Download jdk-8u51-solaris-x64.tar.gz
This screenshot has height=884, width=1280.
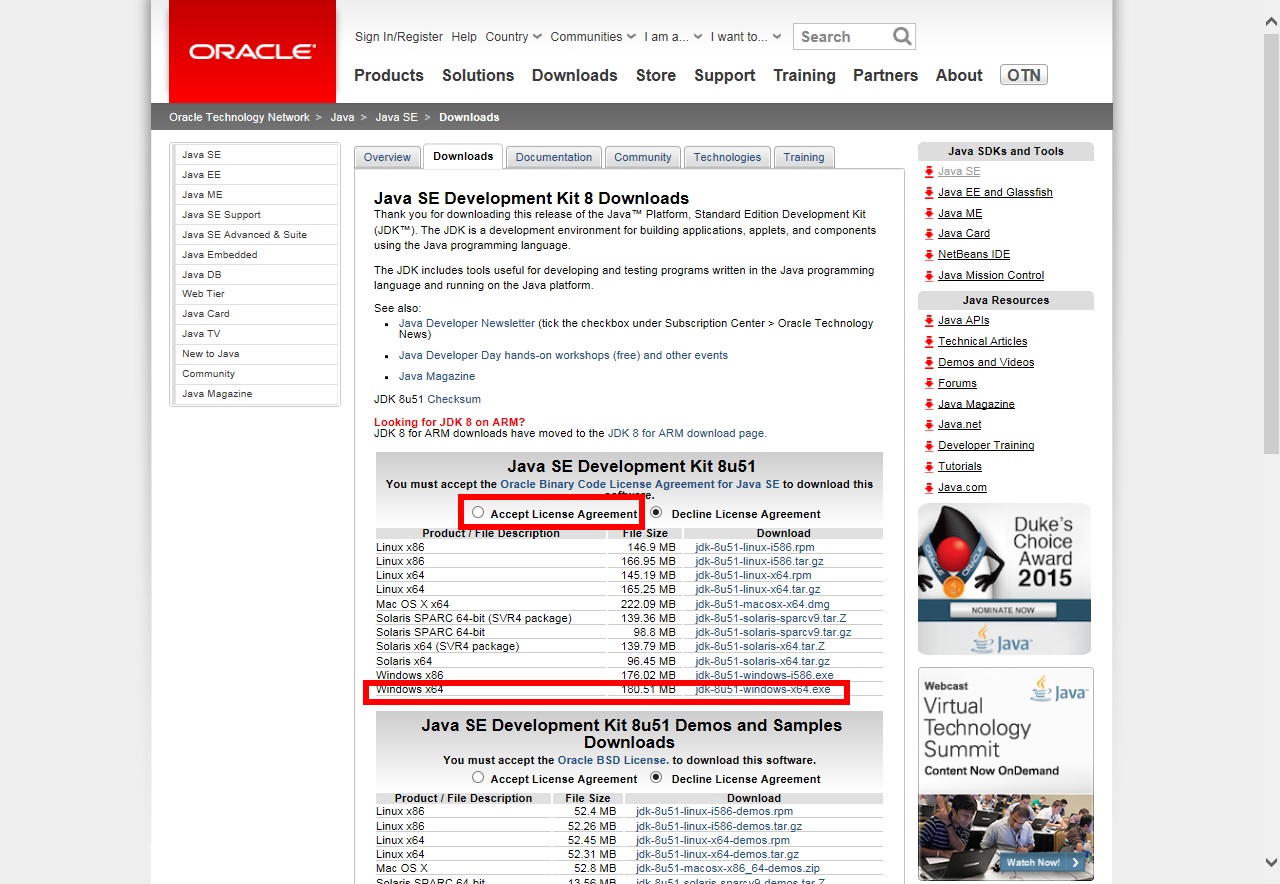pos(762,661)
